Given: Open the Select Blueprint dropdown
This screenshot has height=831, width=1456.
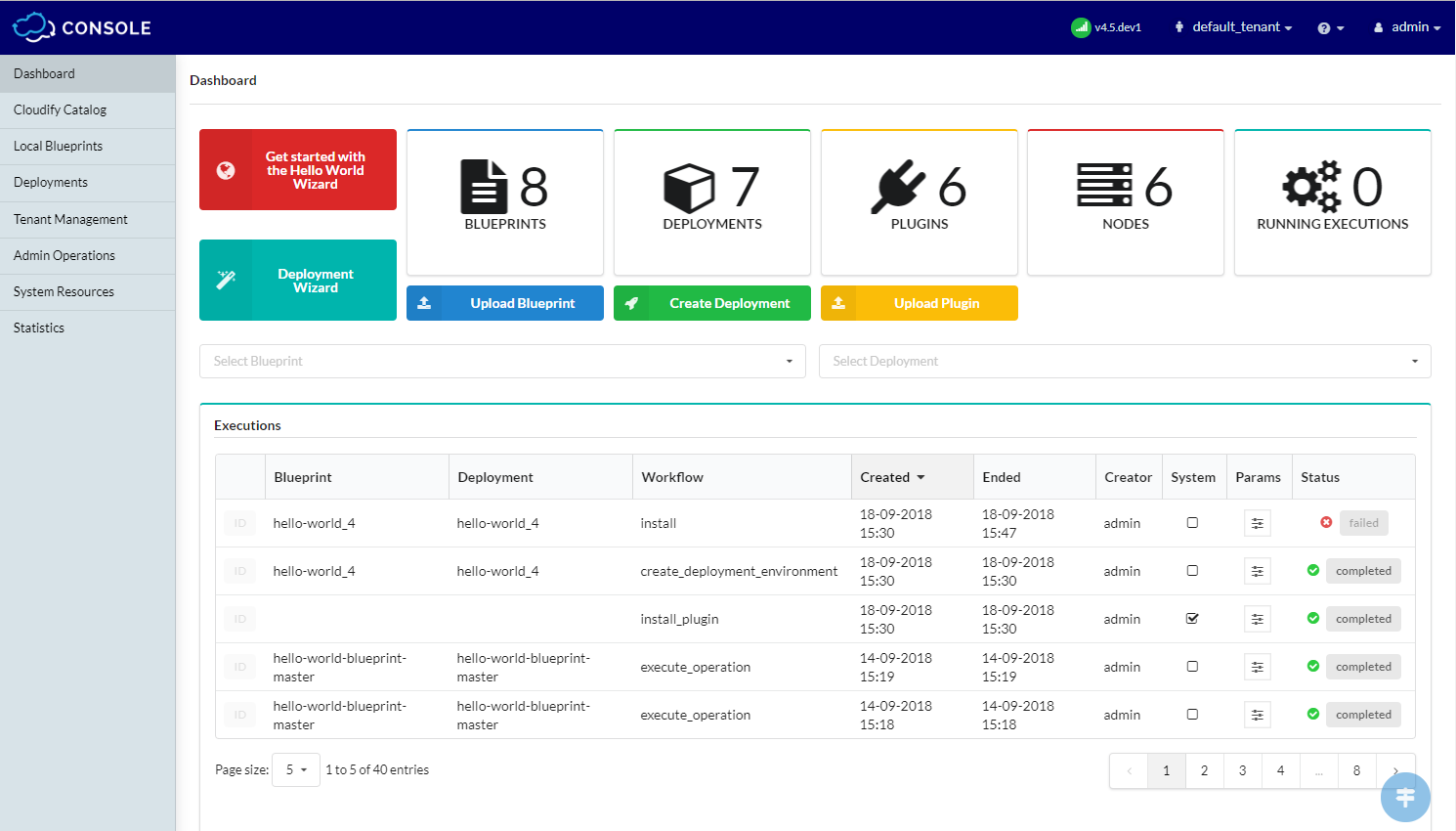Looking at the screenshot, I should [x=502, y=361].
